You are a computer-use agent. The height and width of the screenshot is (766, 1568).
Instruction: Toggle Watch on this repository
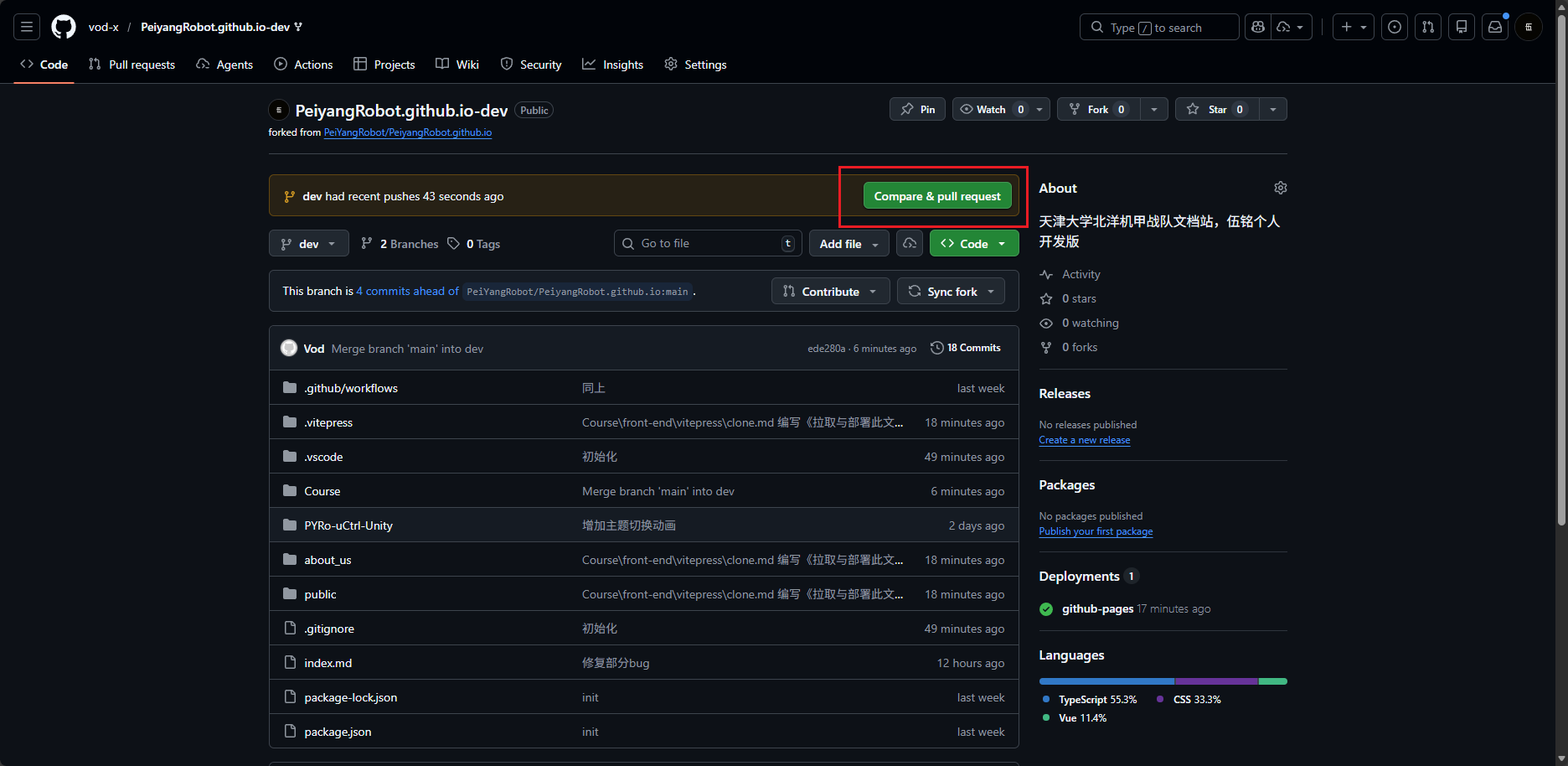(x=991, y=109)
